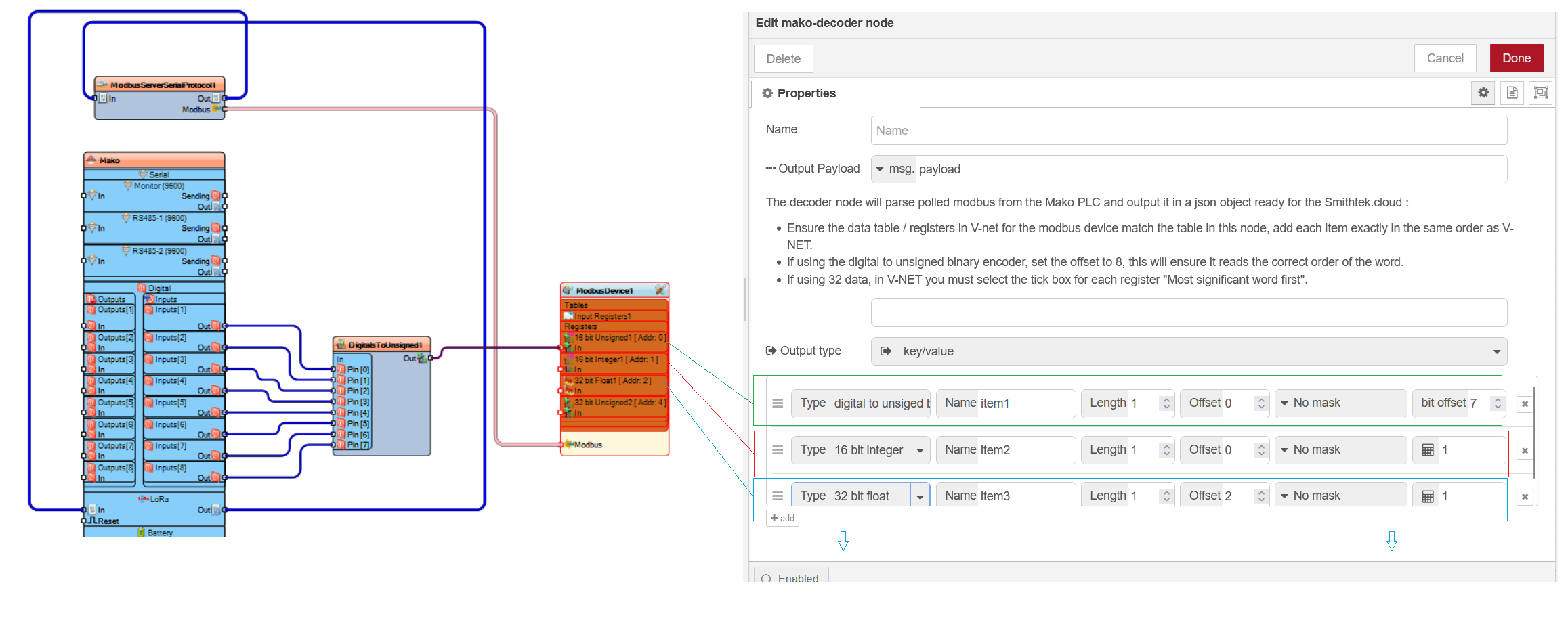Screen dimensions: 1568x637
Task: Open the node appearance icon
Action: (x=1541, y=93)
